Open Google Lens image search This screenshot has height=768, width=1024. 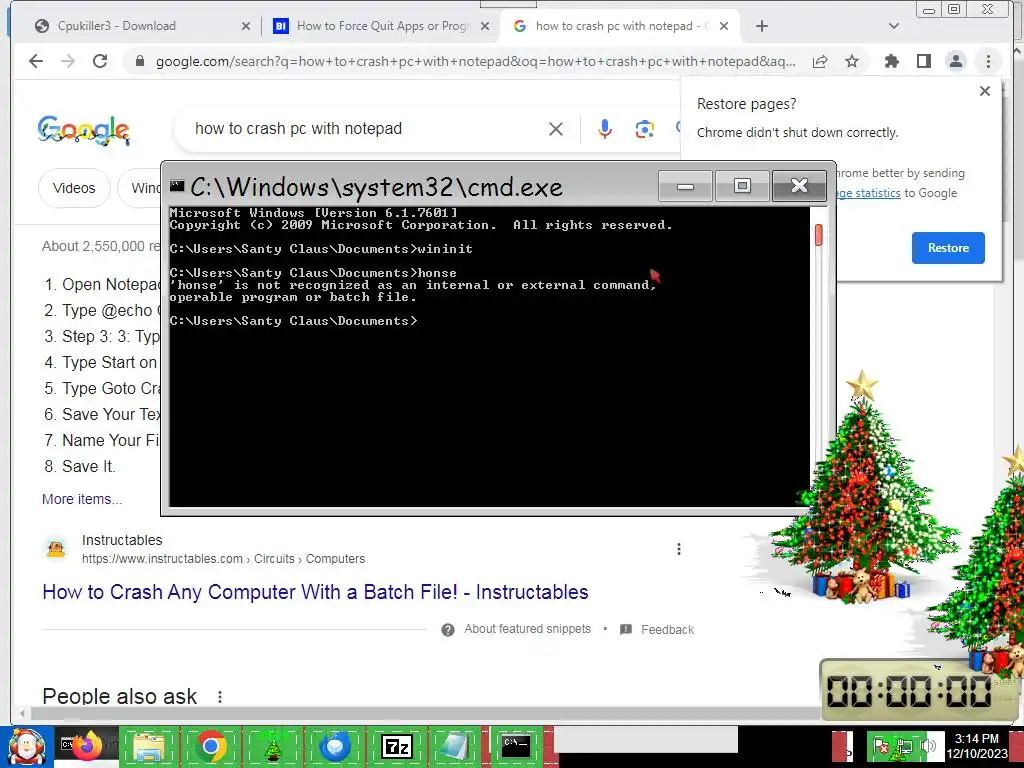click(x=645, y=129)
